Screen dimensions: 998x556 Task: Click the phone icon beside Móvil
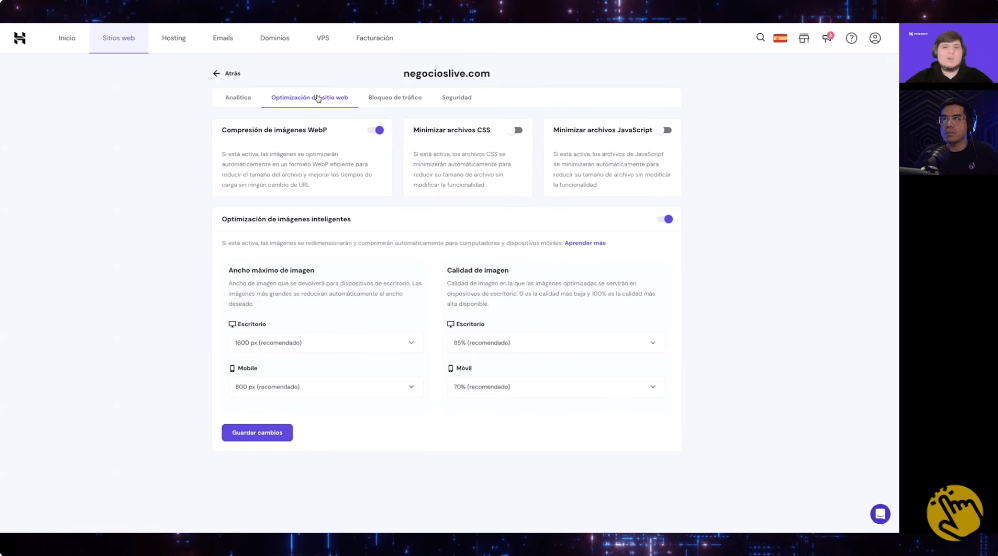(x=451, y=368)
